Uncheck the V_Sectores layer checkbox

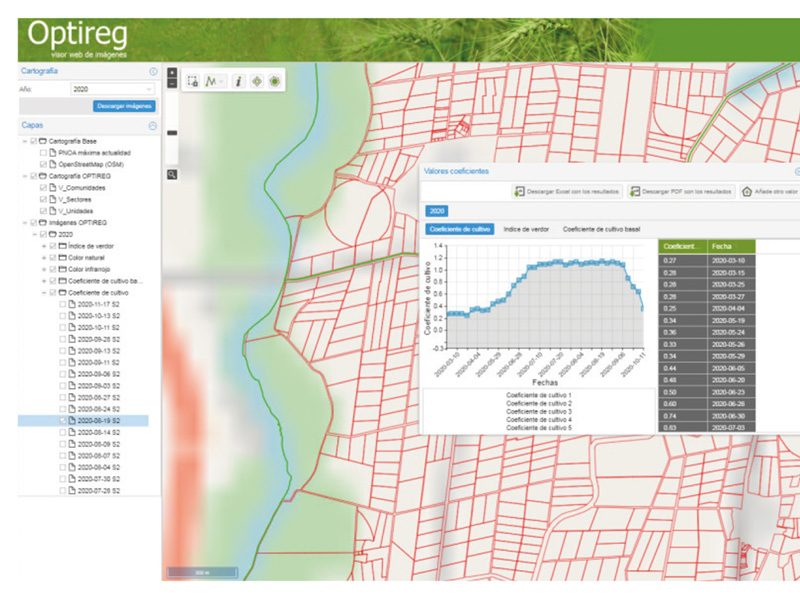coord(43,199)
